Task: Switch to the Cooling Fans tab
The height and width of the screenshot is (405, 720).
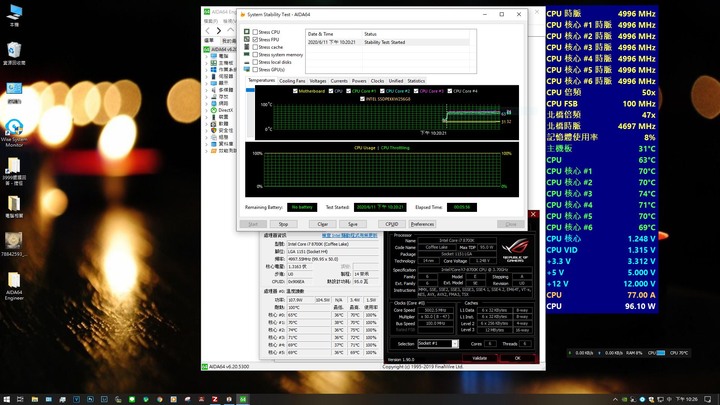Action: (x=292, y=81)
